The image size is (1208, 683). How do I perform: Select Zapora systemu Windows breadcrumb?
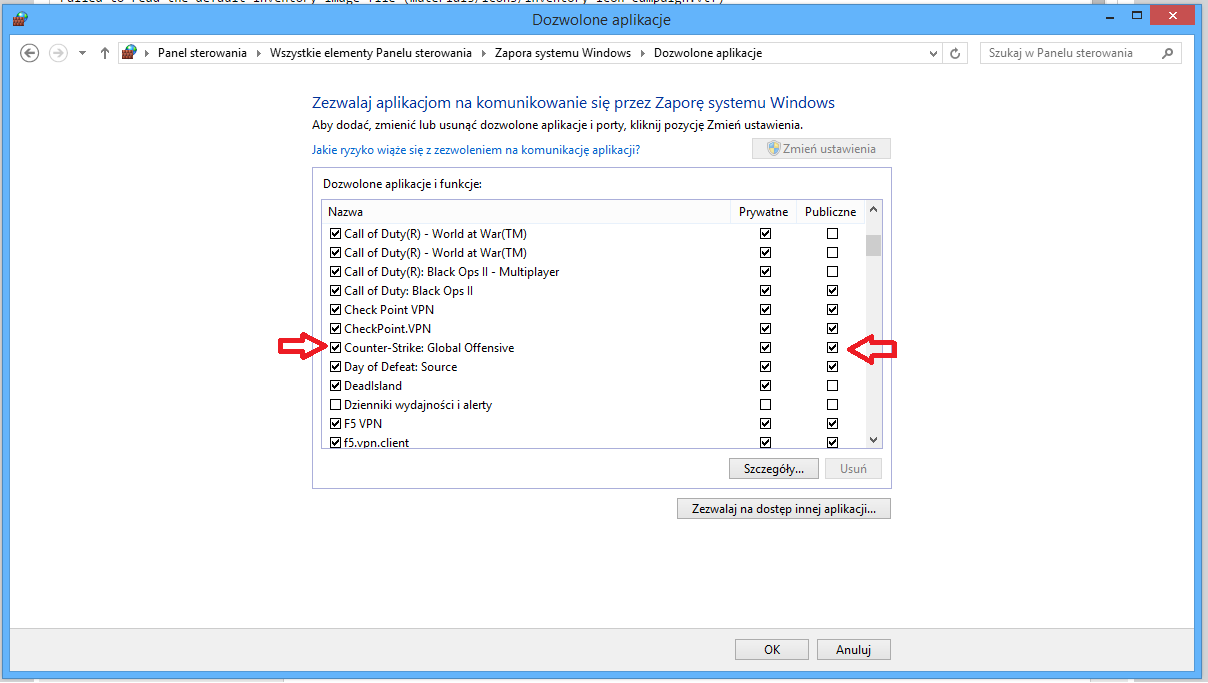click(x=563, y=53)
